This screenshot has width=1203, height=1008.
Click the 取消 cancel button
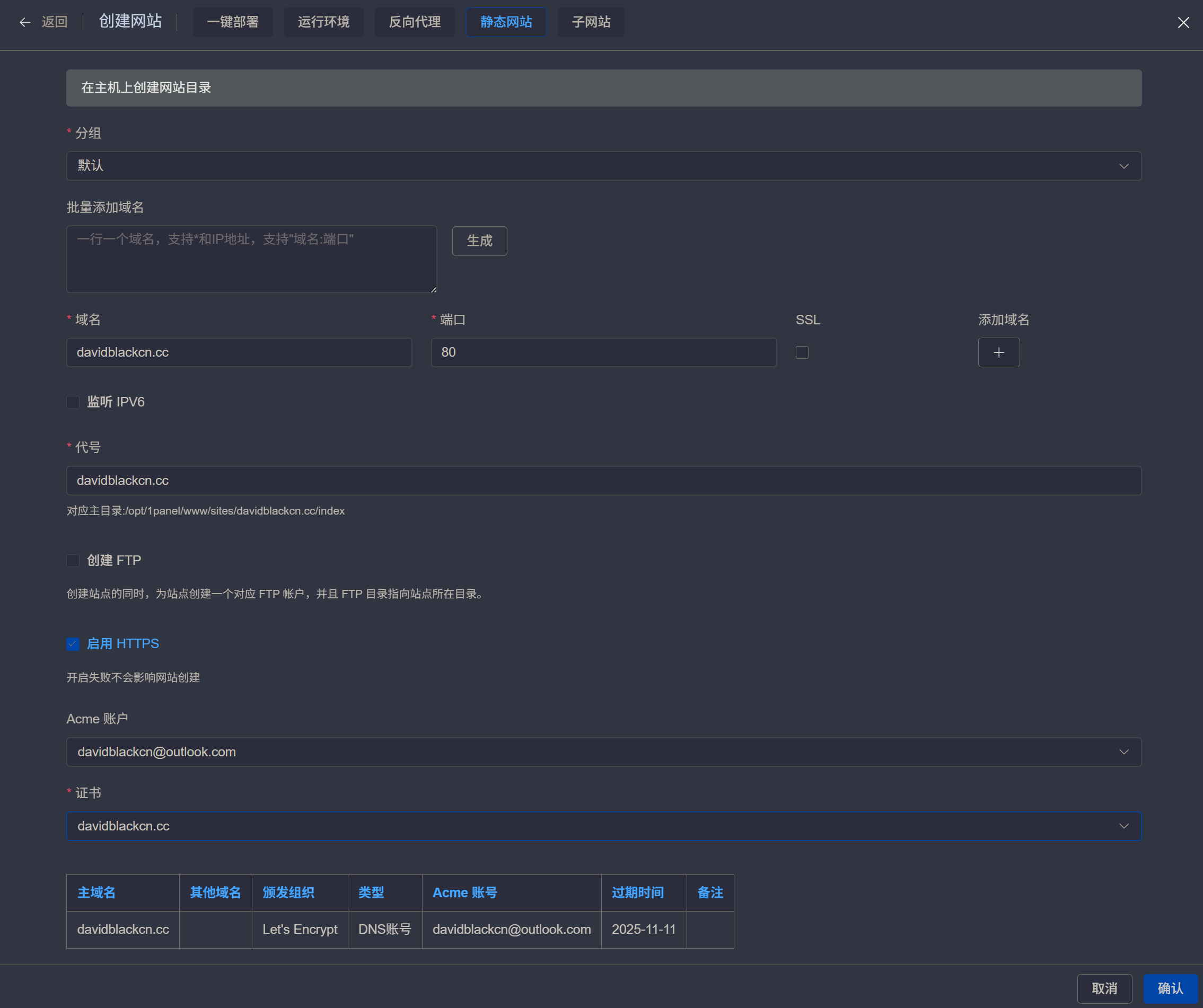(x=1104, y=988)
